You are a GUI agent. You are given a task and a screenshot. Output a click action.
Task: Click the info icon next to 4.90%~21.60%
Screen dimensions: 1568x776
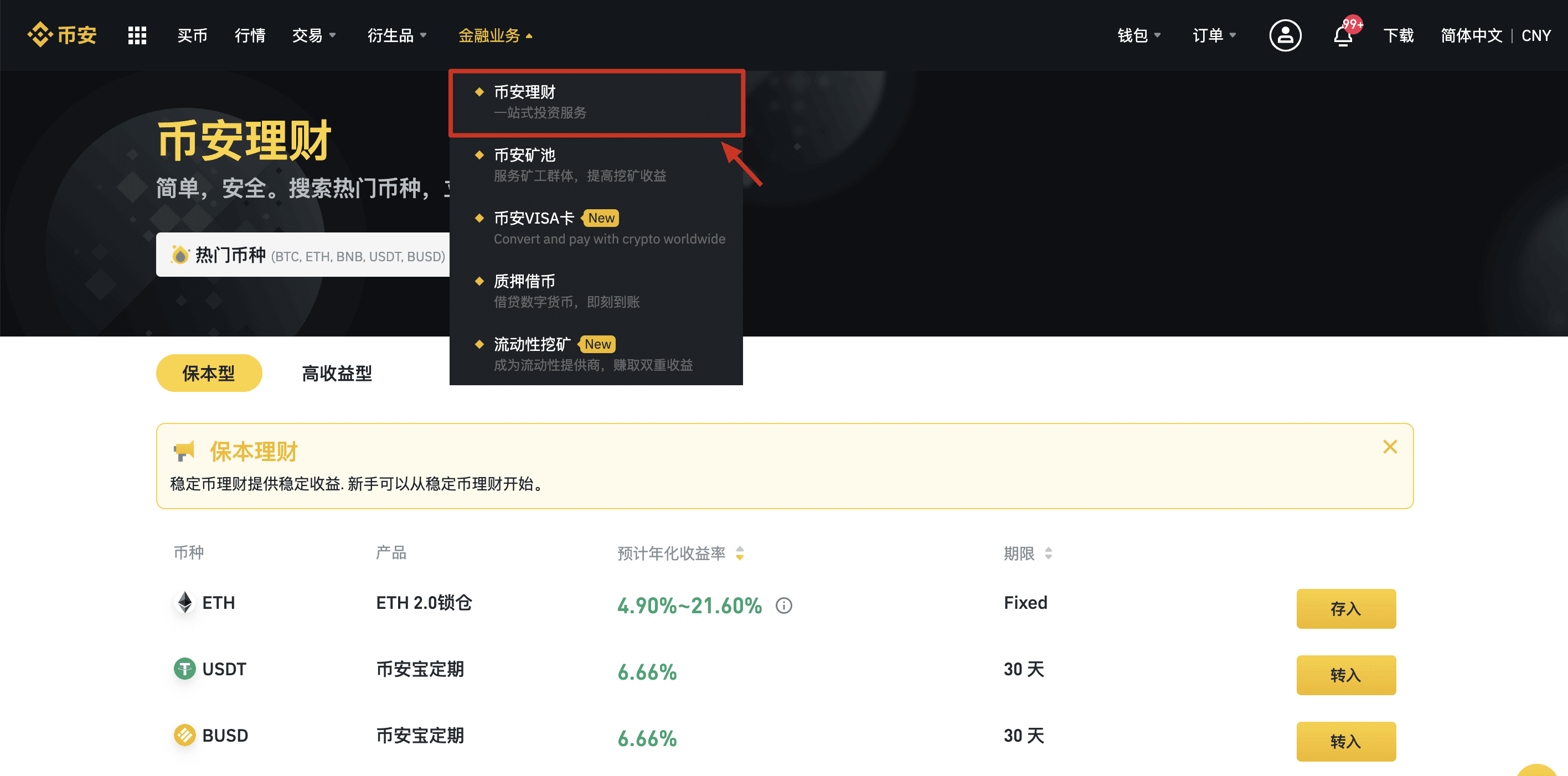(783, 606)
